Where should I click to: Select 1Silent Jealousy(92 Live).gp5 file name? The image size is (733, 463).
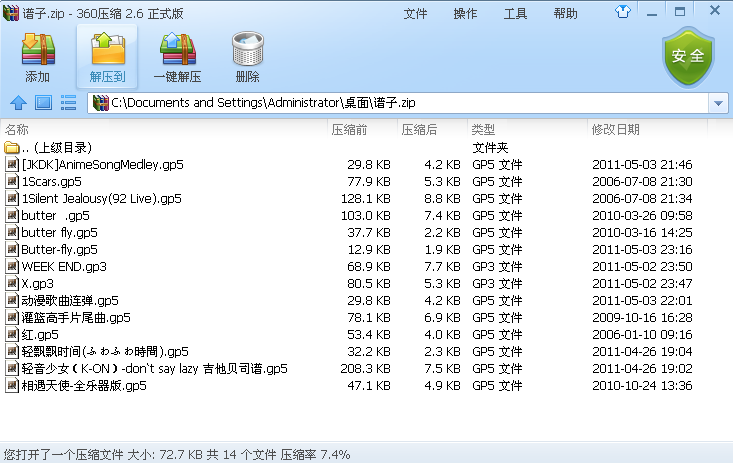101,199
